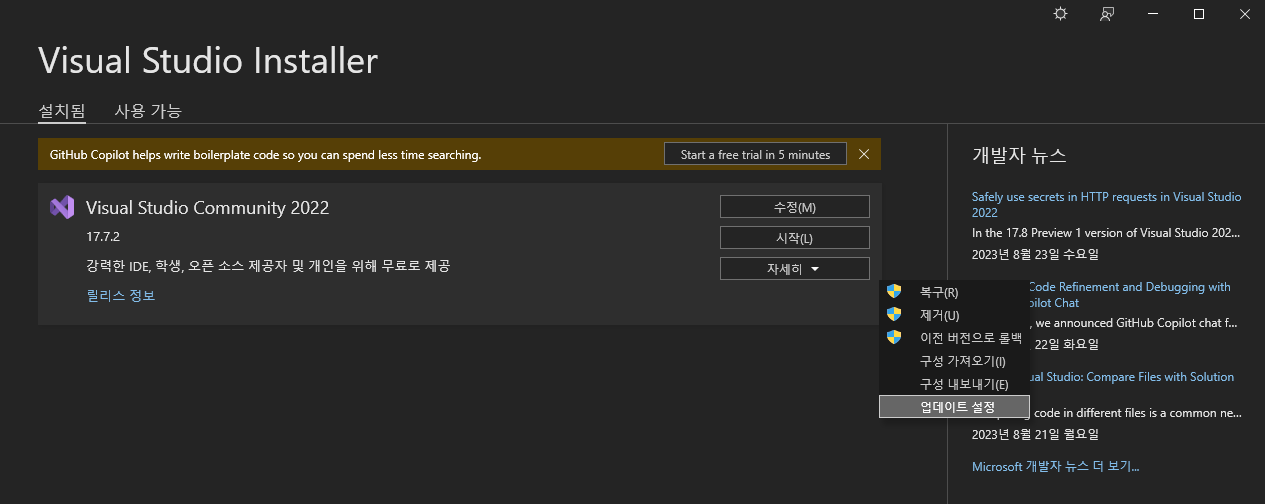Screen dimensions: 1265x504
Task: Click the Visual Studio Community 2022 title
Action: tap(208, 208)
